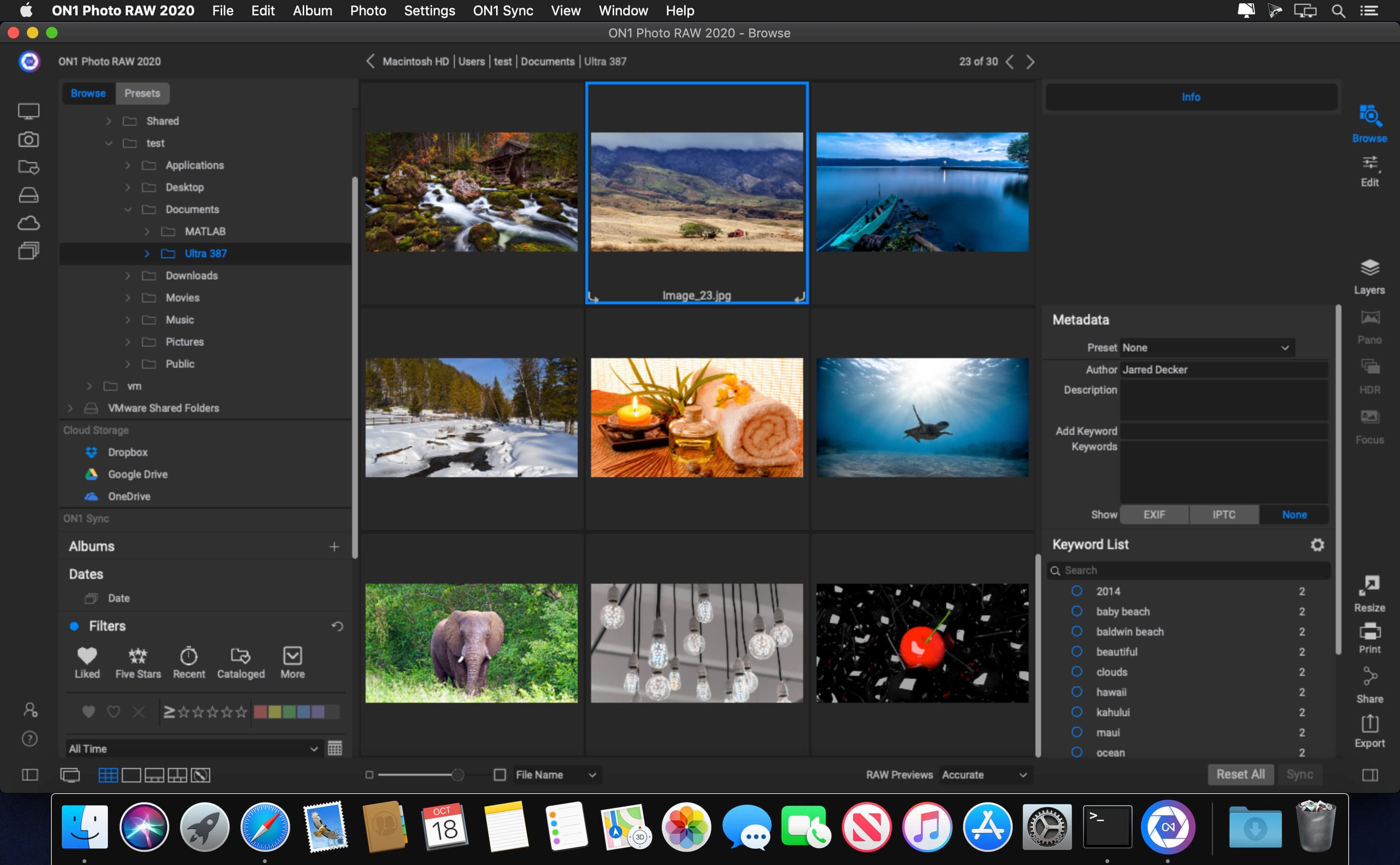The image size is (1400, 865).
Task: Switch to the Presets tab
Action: click(x=142, y=93)
